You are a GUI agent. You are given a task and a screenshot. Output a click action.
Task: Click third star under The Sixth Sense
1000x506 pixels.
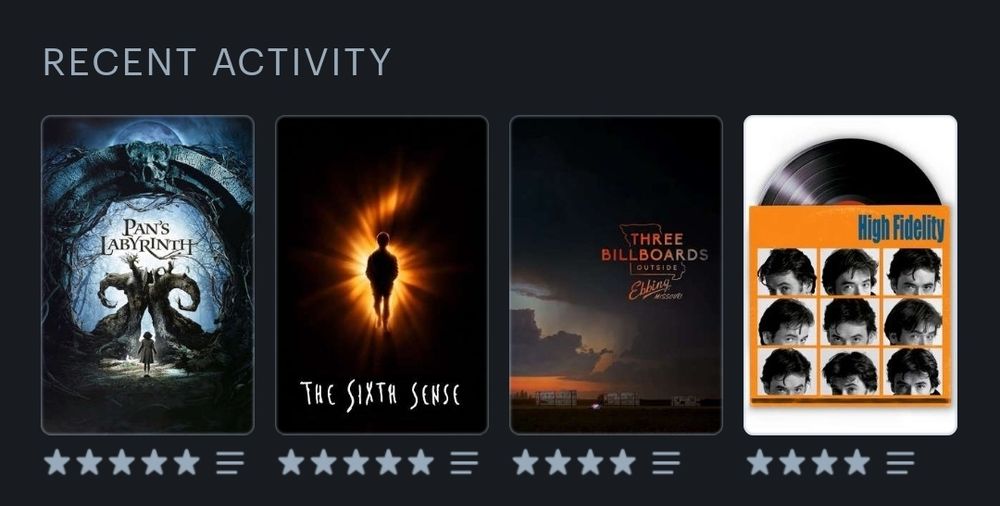(x=355, y=462)
